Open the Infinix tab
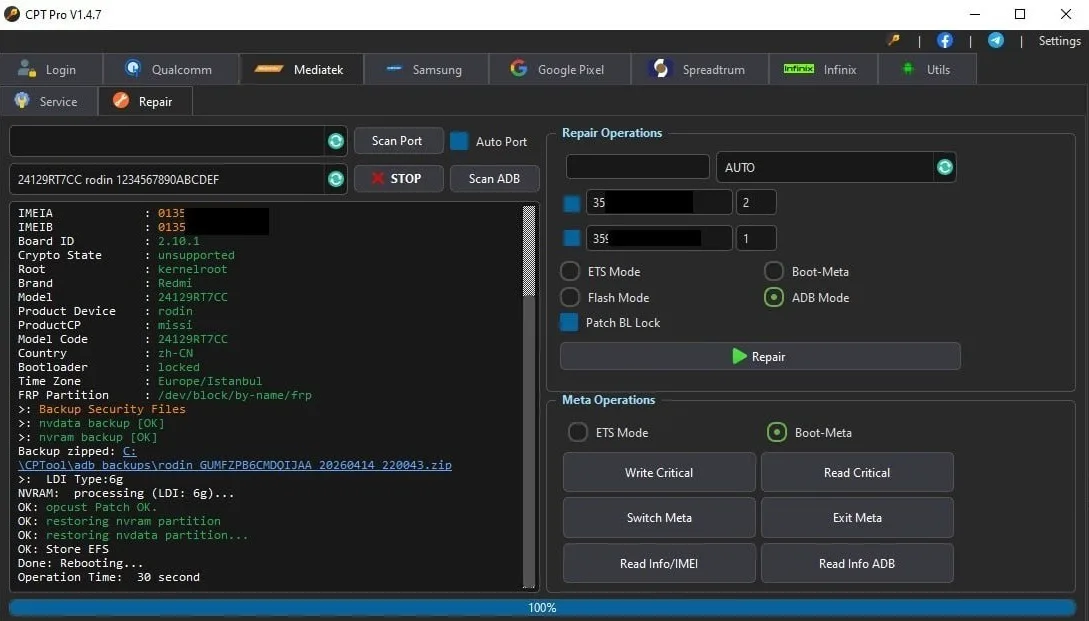This screenshot has width=1089, height=621. pyautogui.click(x=823, y=69)
